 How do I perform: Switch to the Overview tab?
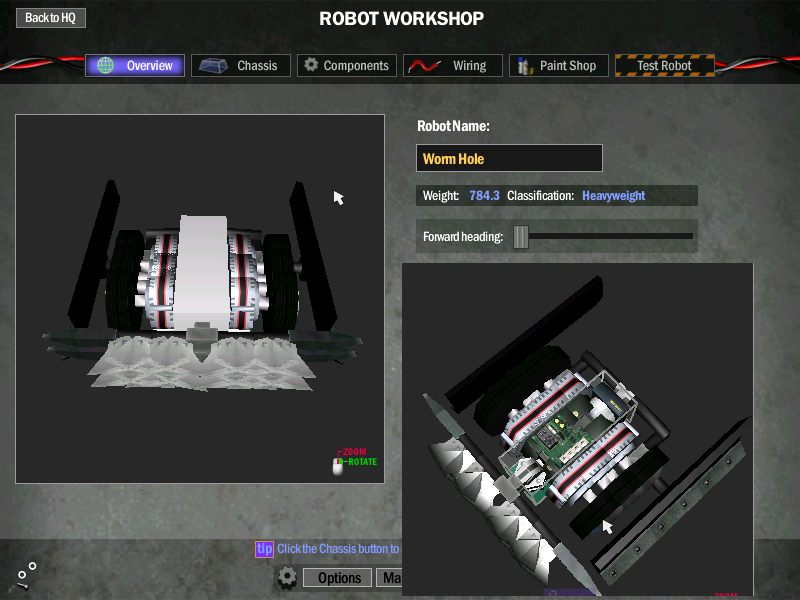point(135,65)
